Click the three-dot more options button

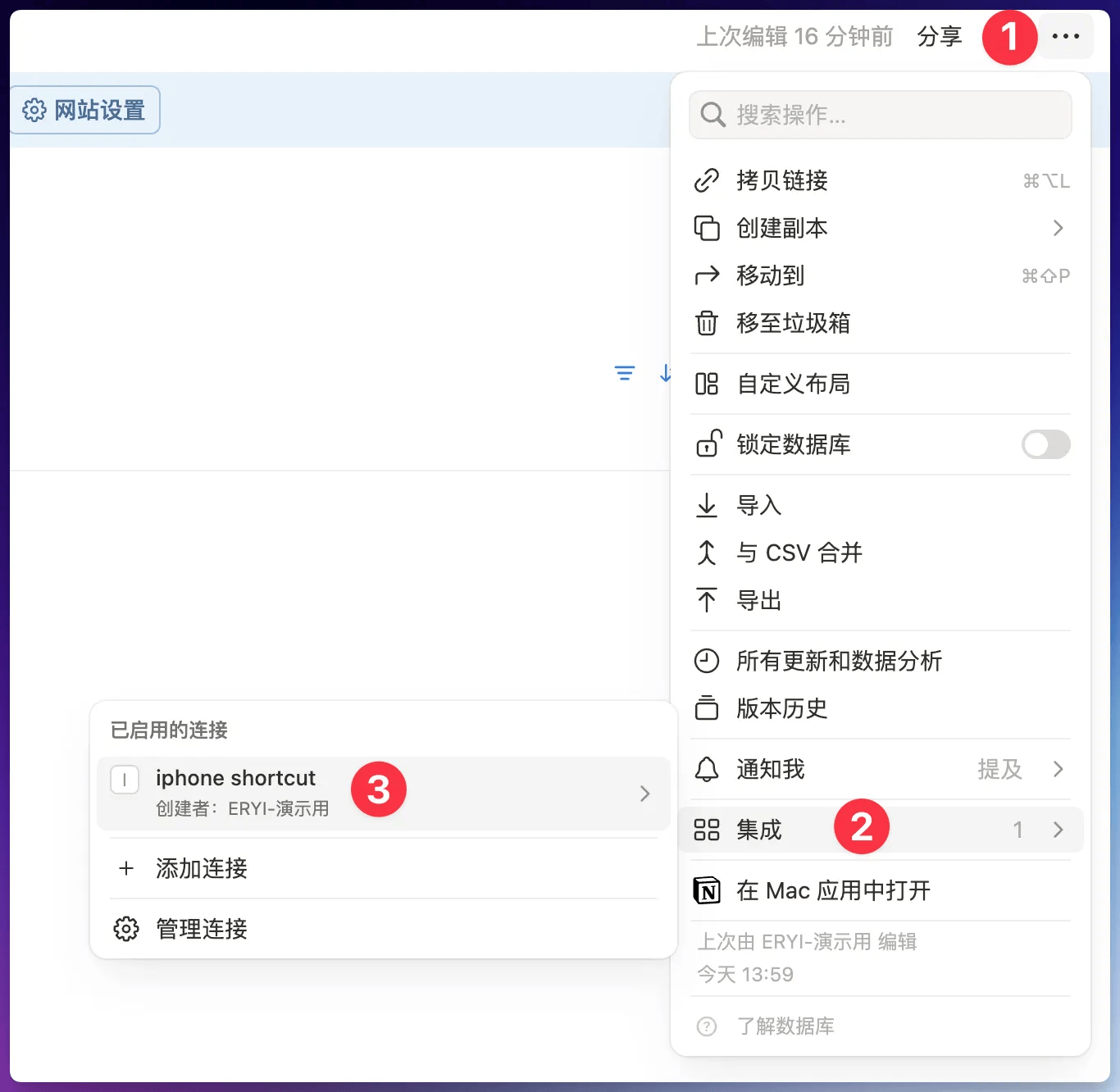pyautogui.click(x=1065, y=36)
